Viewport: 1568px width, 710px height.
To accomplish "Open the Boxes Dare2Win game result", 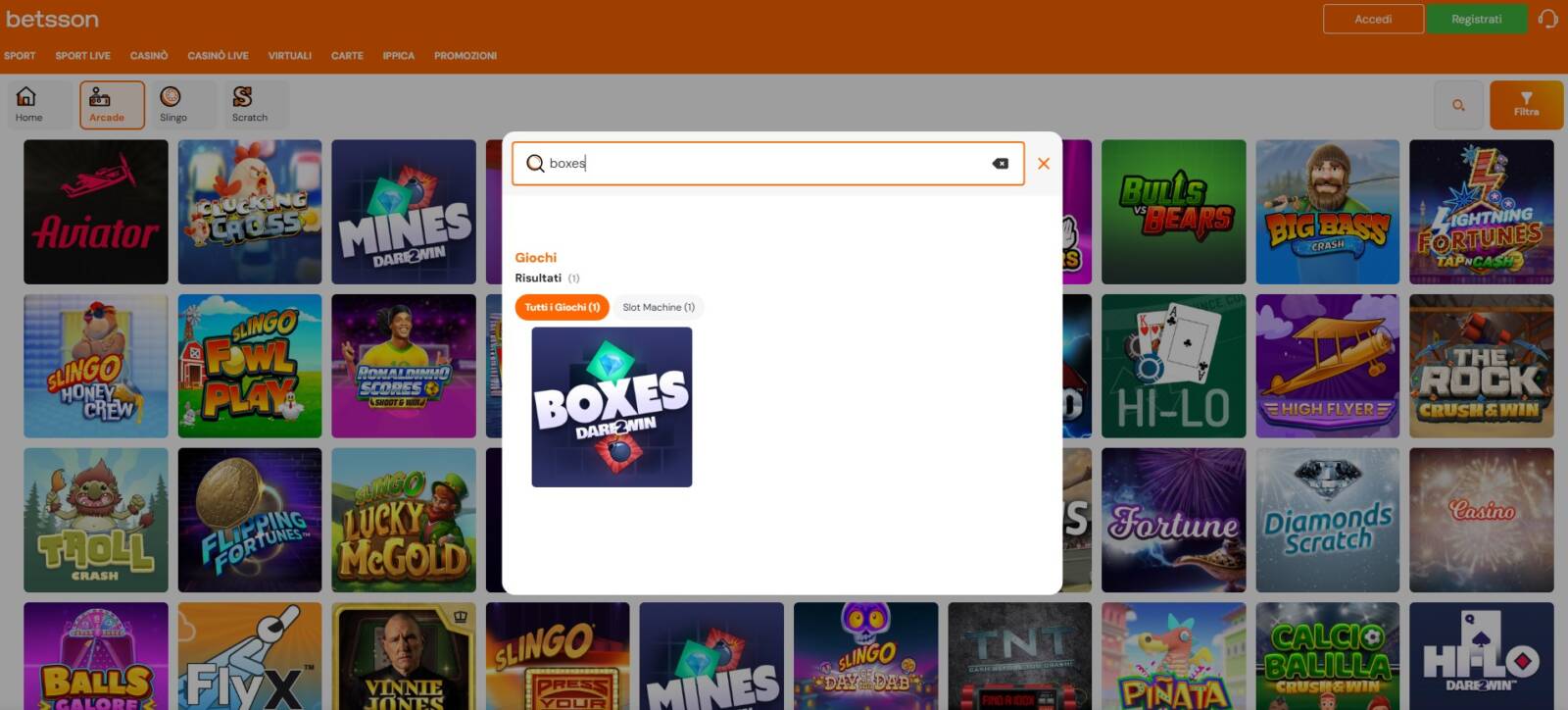I will pos(612,407).
